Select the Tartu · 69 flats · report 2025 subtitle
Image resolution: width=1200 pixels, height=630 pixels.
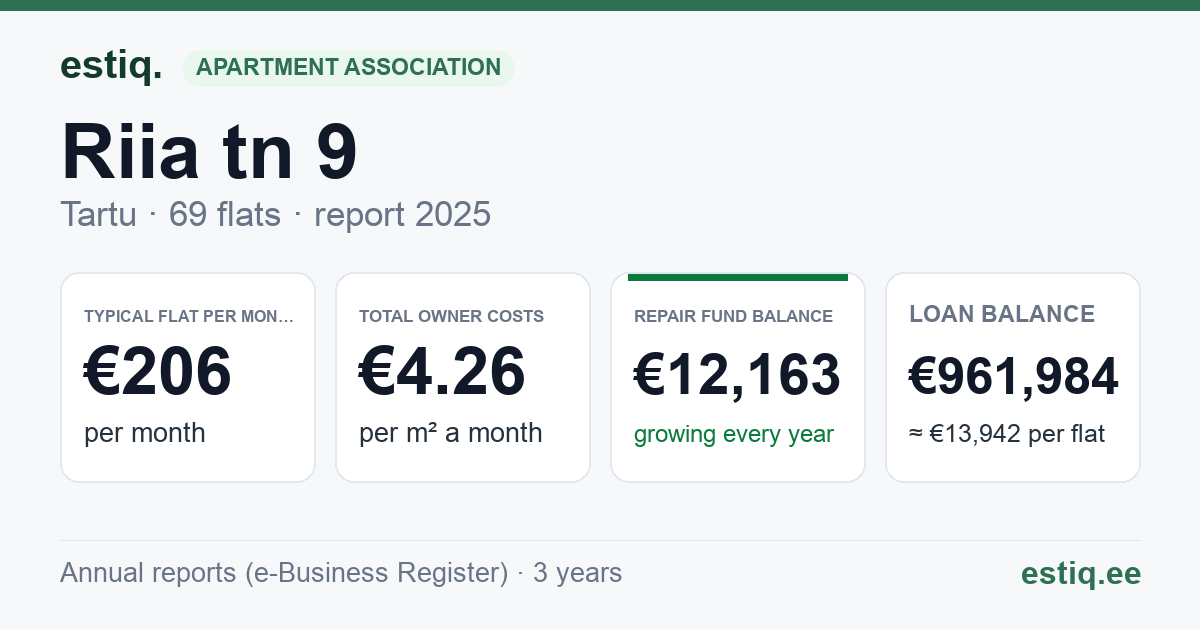tap(275, 214)
